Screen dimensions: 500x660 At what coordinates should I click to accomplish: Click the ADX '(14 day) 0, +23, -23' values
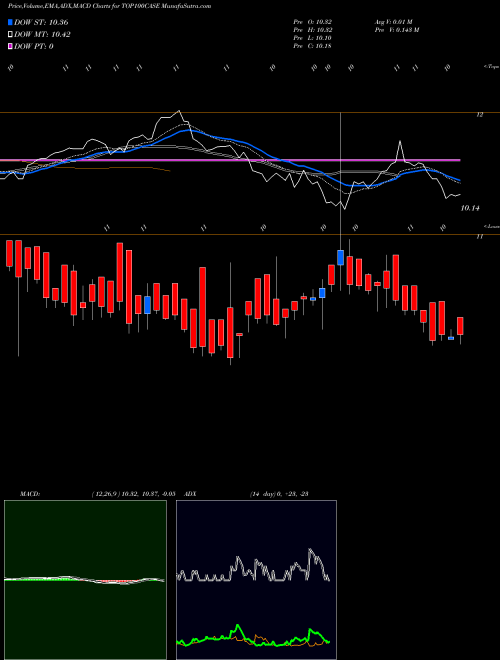coord(279,494)
